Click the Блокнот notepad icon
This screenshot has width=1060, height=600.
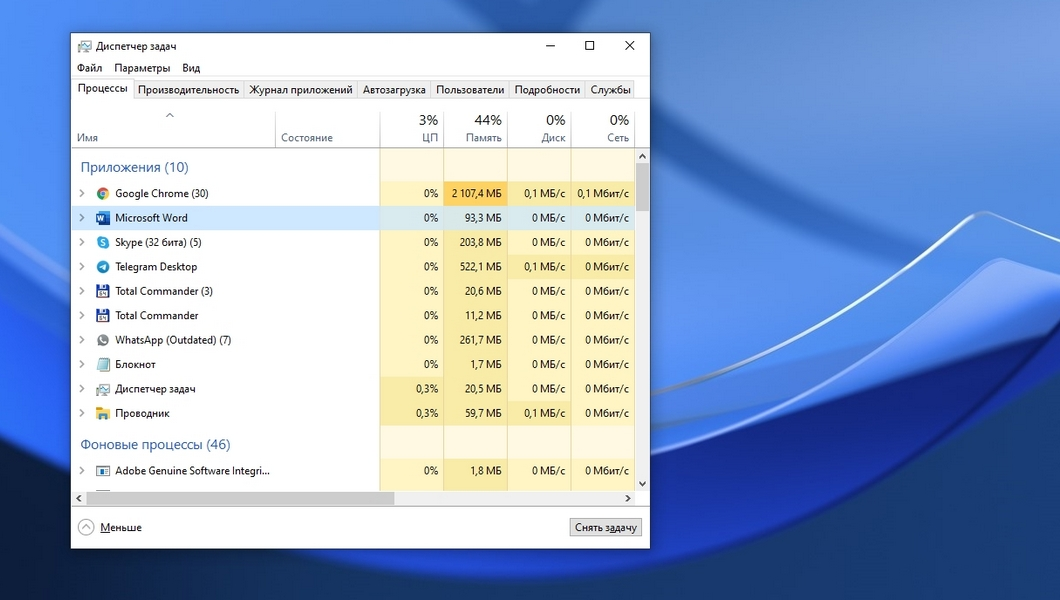click(x=103, y=365)
